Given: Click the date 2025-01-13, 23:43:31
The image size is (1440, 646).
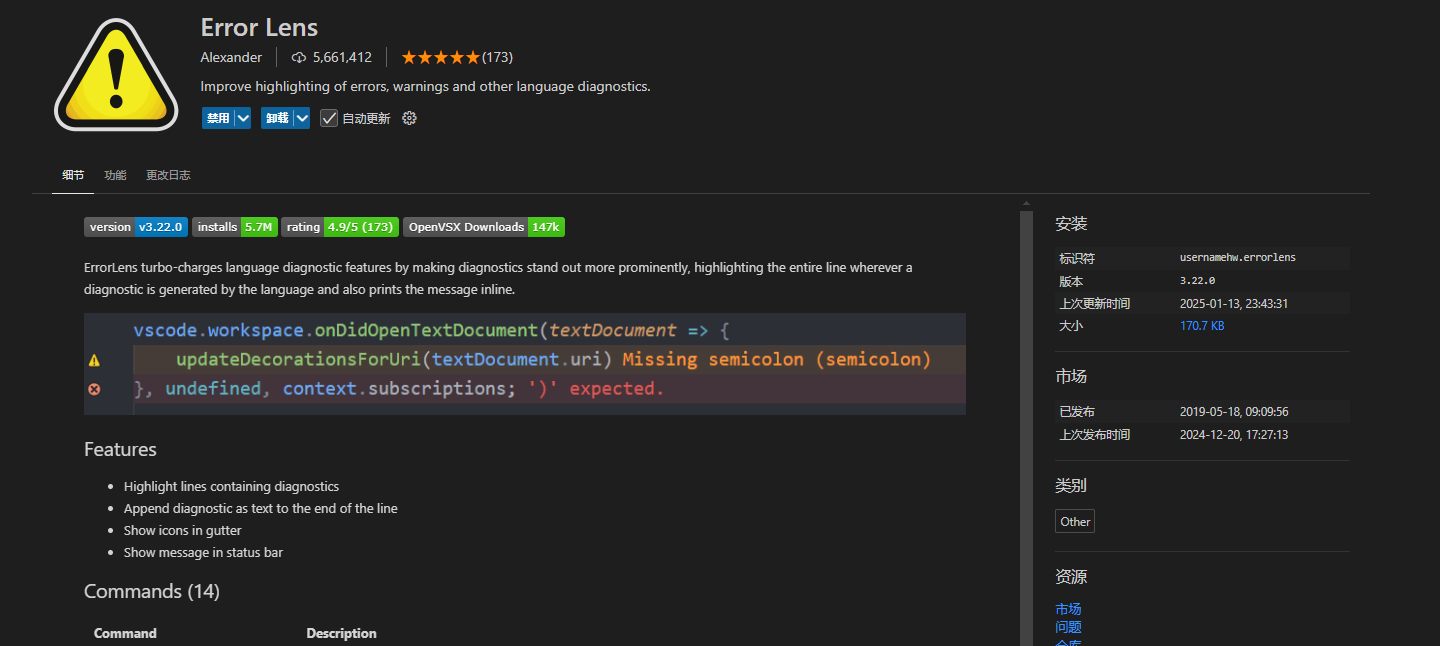Looking at the screenshot, I should point(1234,303).
